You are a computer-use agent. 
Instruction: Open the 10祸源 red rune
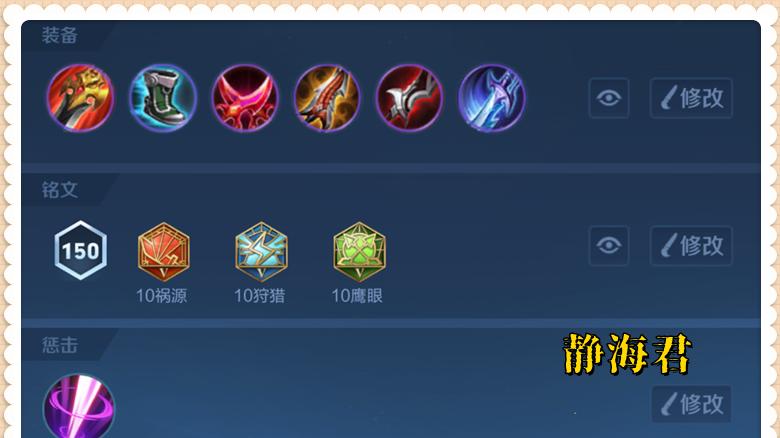click(163, 252)
